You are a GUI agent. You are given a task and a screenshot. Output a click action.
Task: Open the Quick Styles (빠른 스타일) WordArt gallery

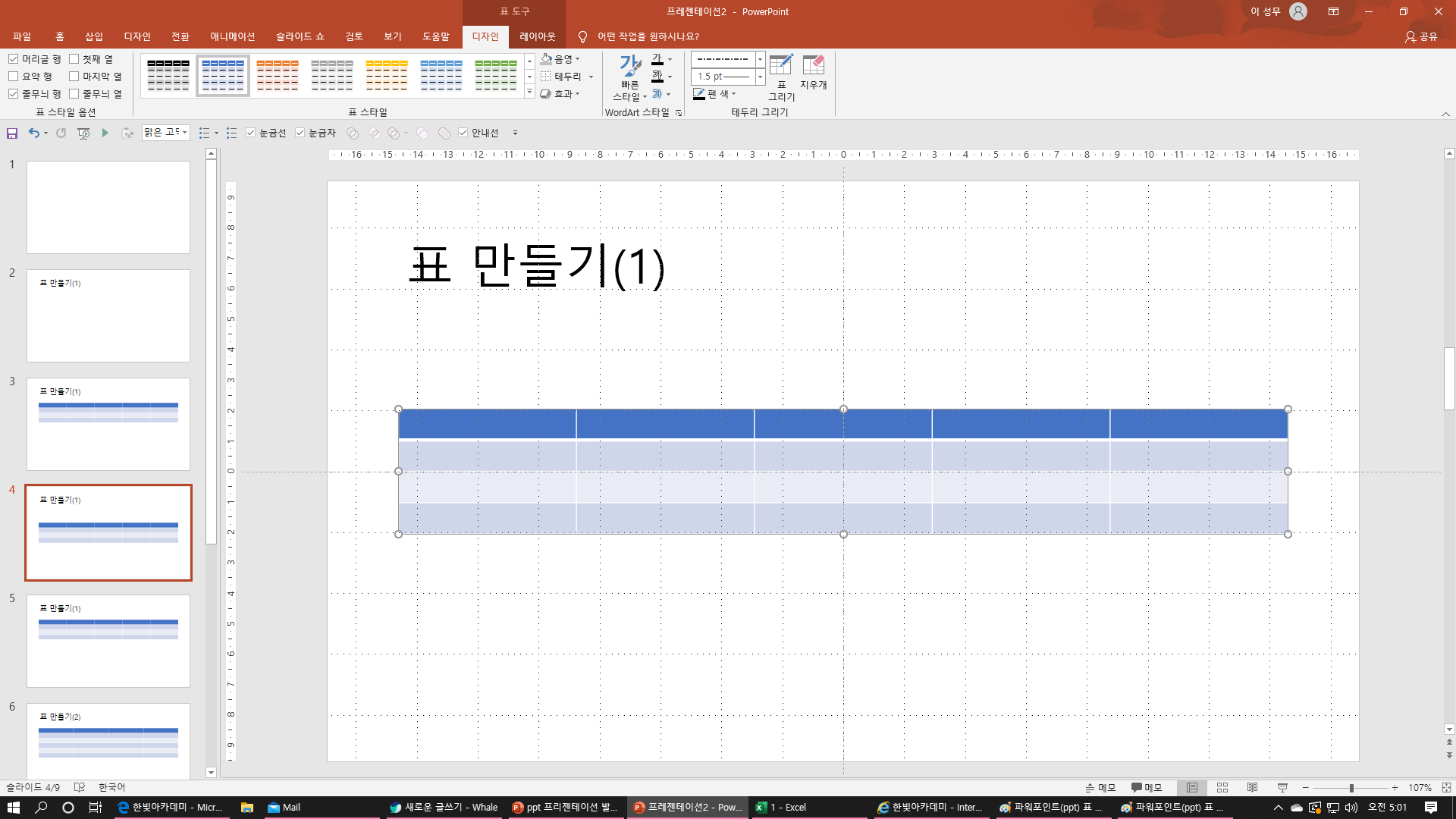[x=629, y=77]
